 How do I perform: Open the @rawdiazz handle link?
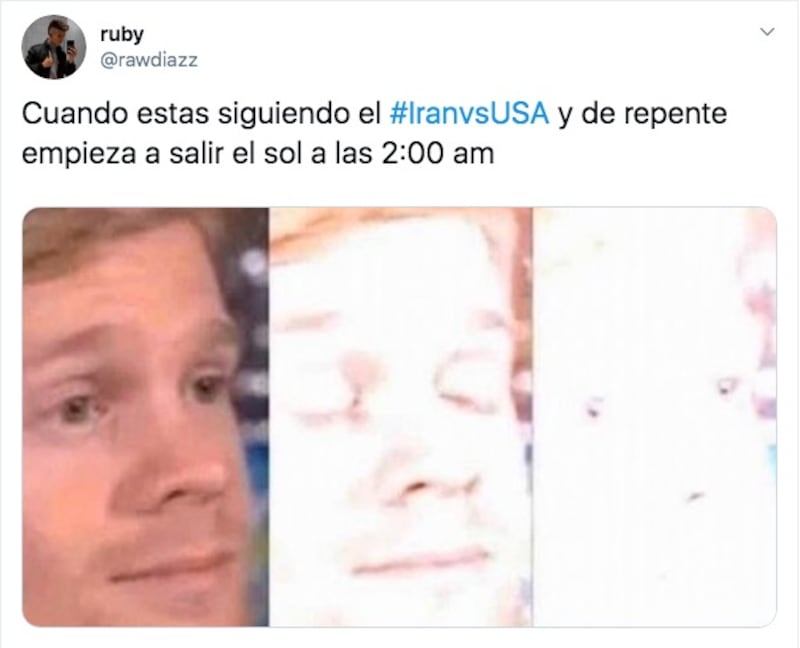[149, 60]
